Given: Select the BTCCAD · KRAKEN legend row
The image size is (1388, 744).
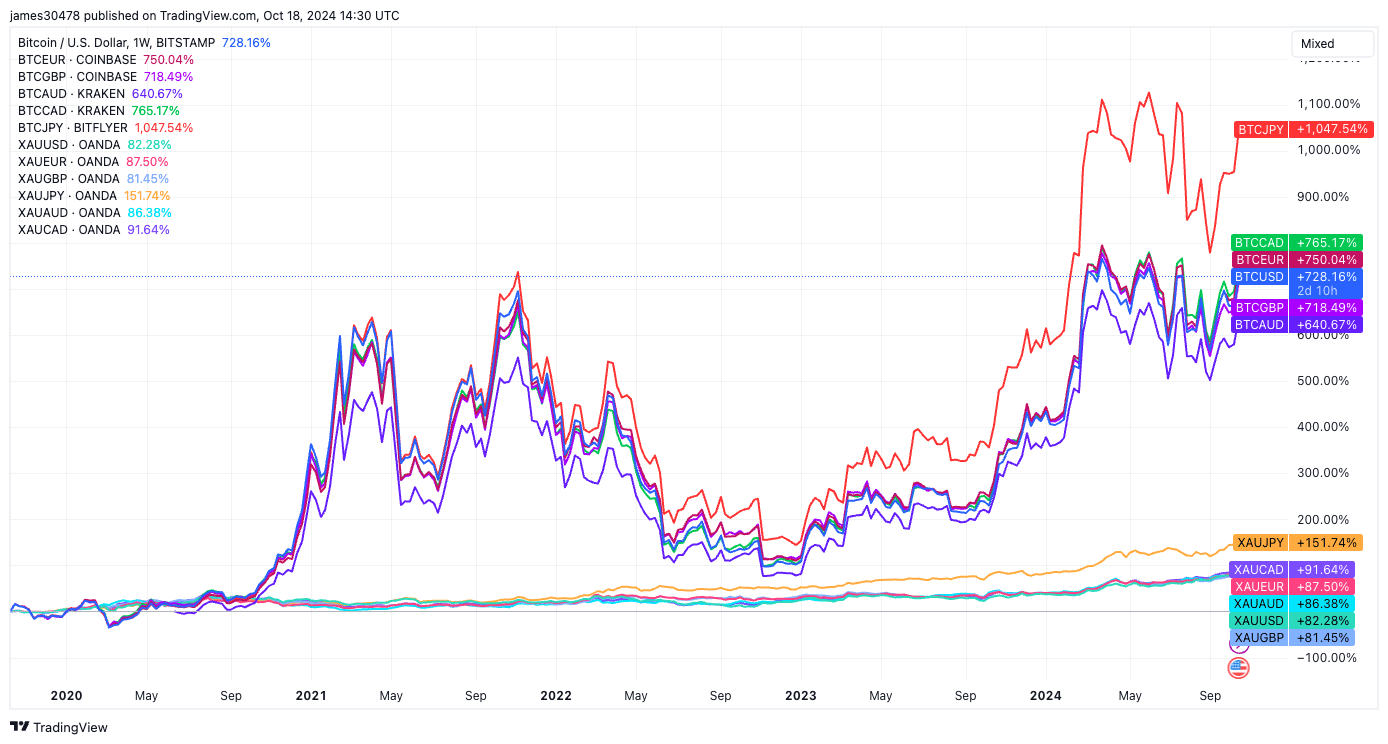Looking at the screenshot, I should [x=99, y=111].
